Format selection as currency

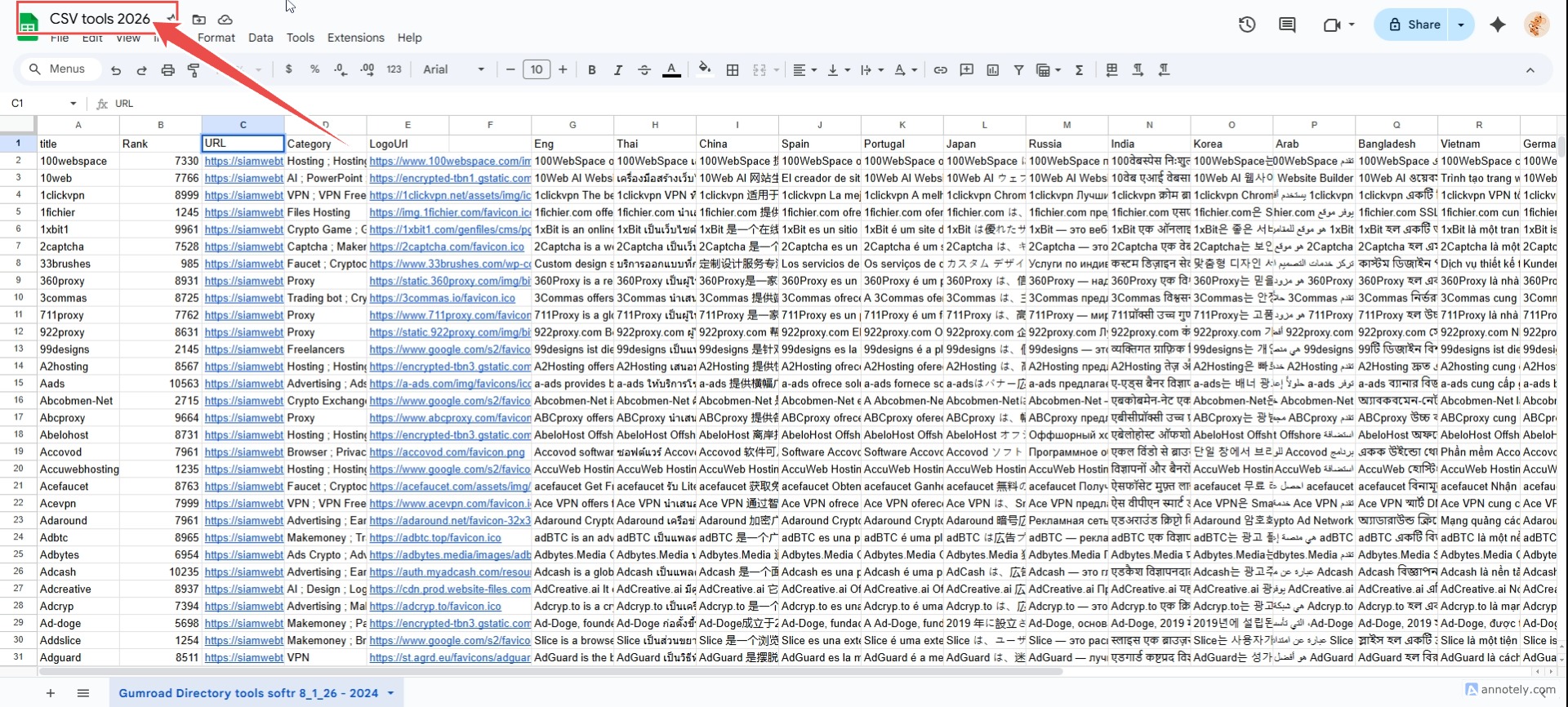pyautogui.click(x=288, y=69)
